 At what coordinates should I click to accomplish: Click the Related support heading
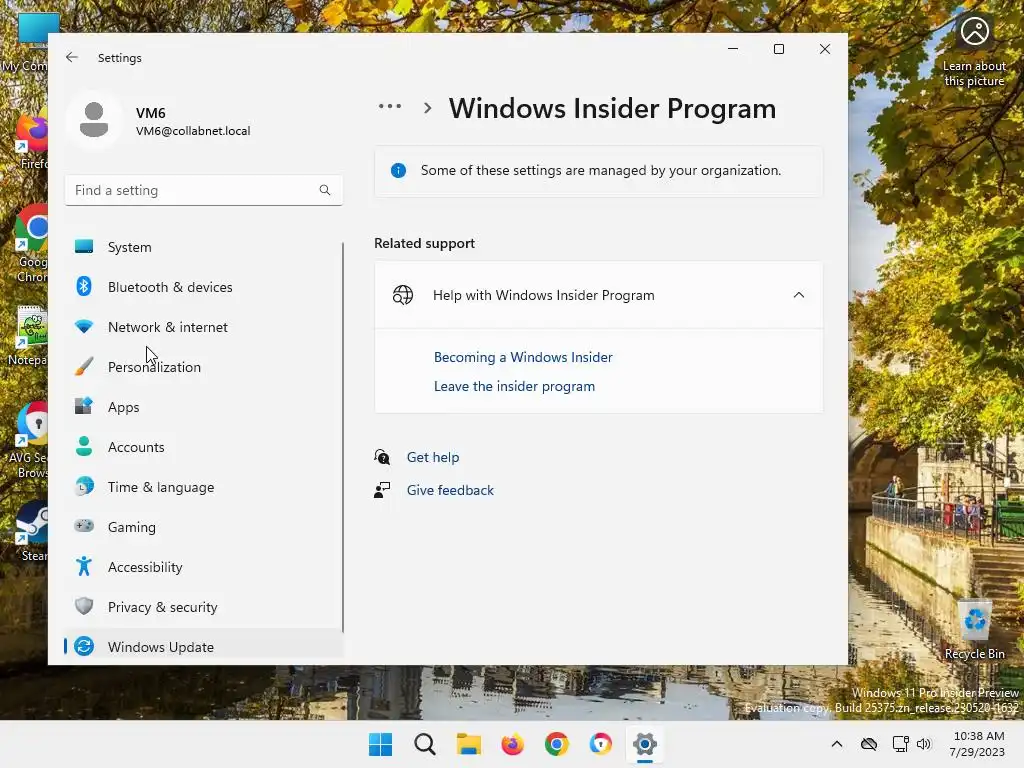tap(424, 243)
